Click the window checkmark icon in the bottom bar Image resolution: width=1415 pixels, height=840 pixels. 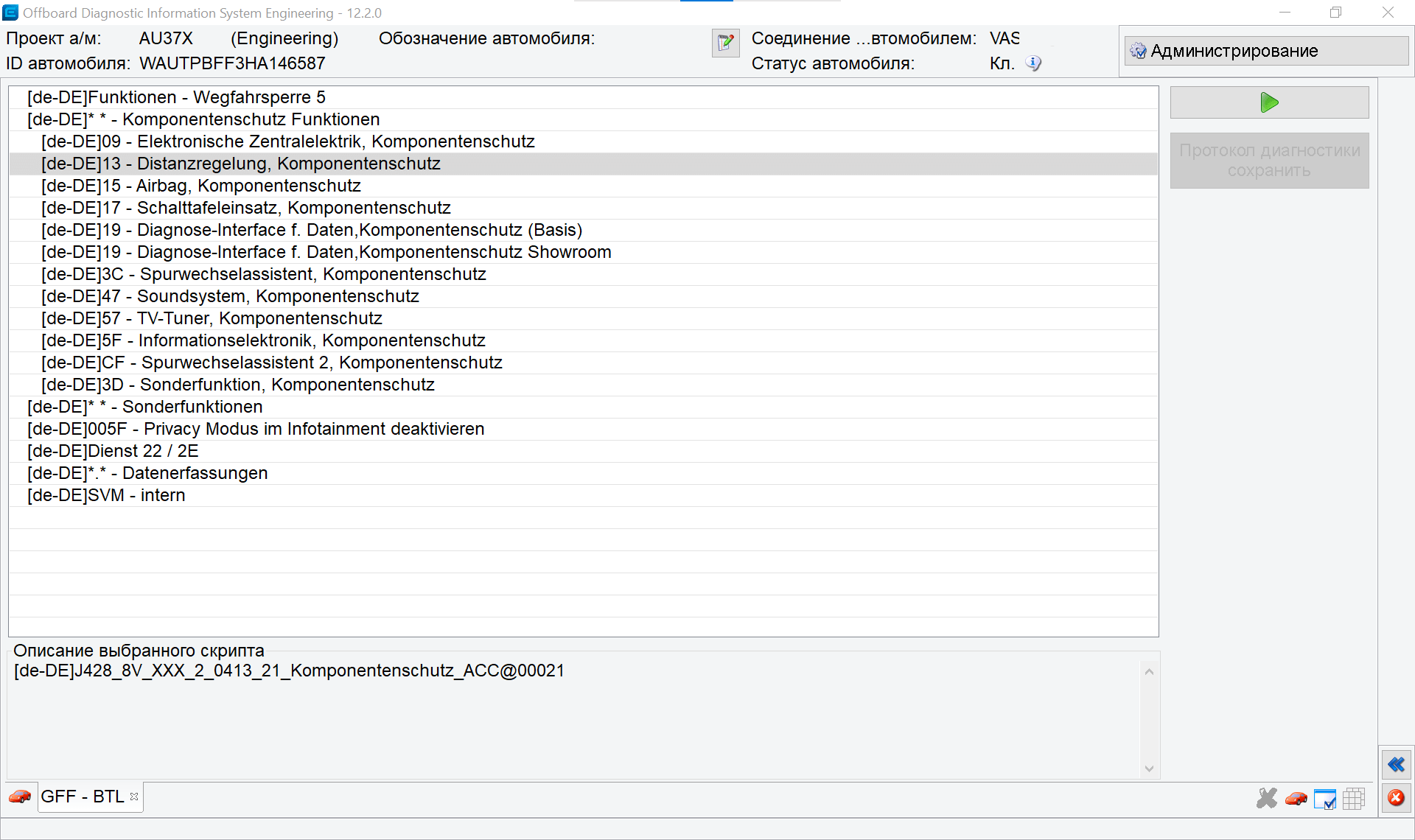click(1325, 799)
